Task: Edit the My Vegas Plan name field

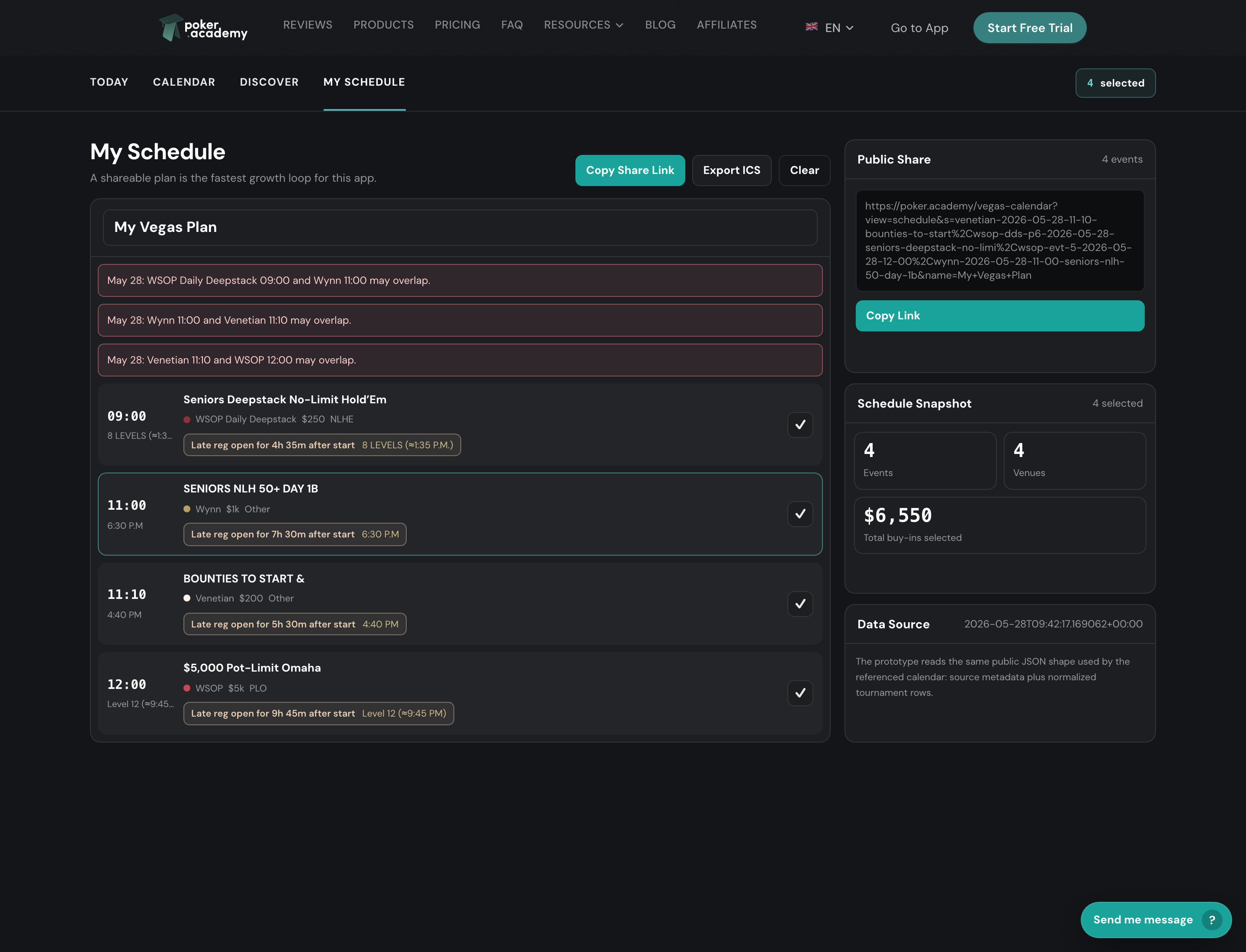Action: pyautogui.click(x=460, y=227)
